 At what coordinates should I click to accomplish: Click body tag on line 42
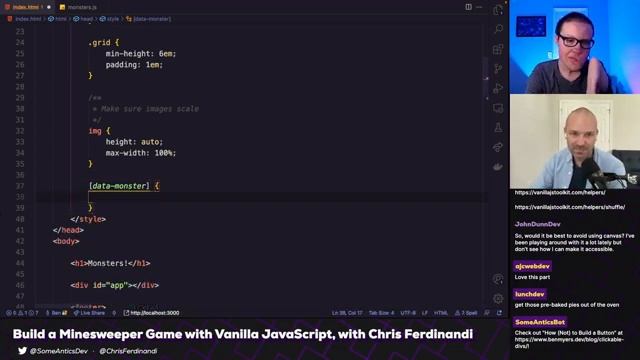(66, 241)
